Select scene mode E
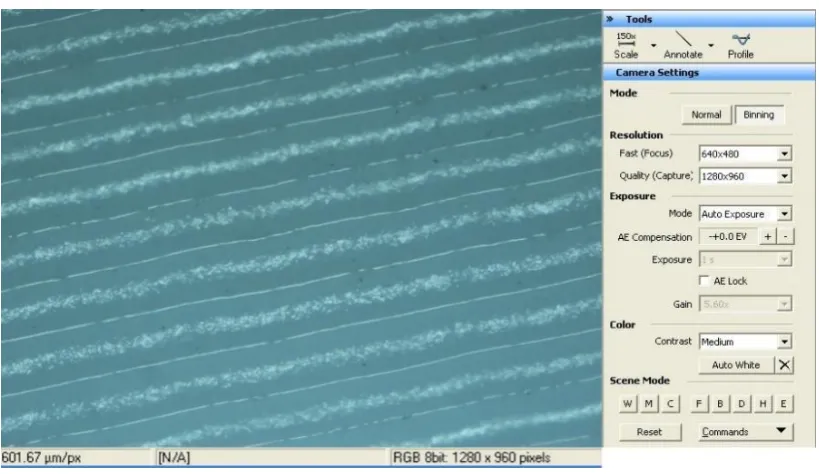This screenshot has width=819, height=474. point(783,403)
